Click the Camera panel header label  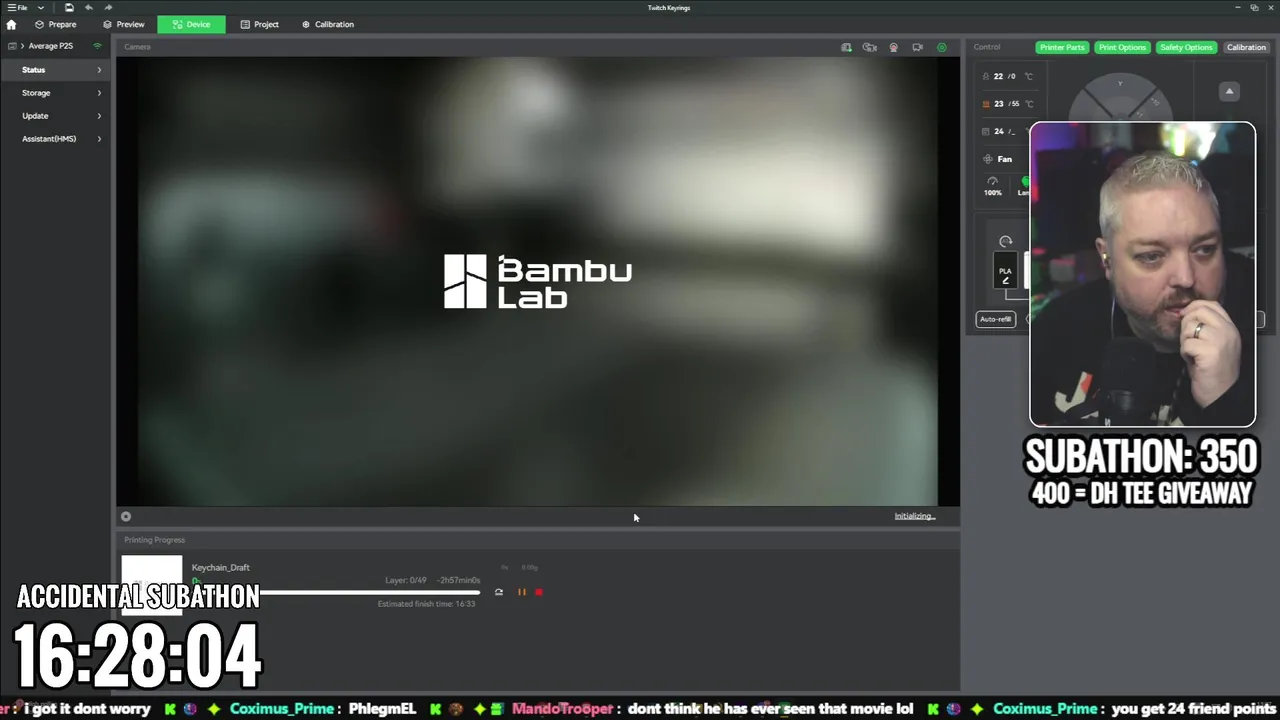[x=138, y=47]
